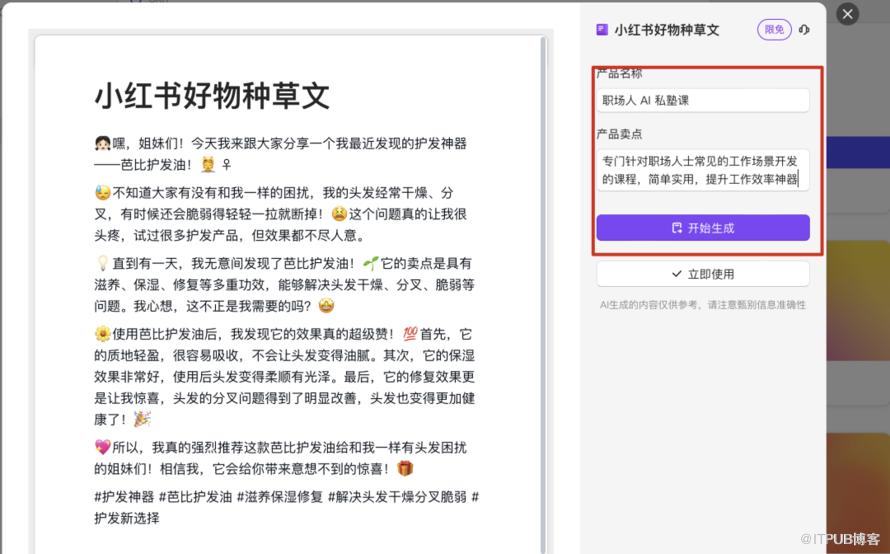Click the AI生成的内容仅供参考 disclaimer text
Screen dimensions: 890x554
(703, 305)
